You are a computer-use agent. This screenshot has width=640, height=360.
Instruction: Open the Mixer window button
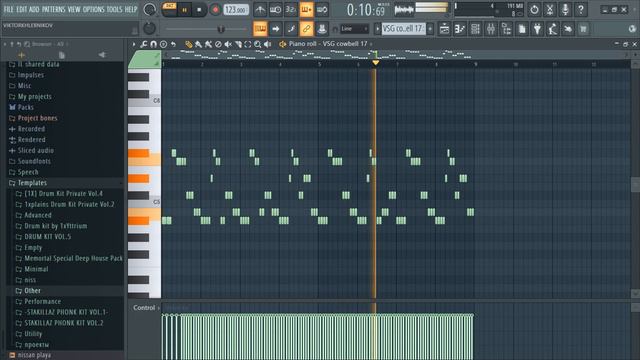491,29
